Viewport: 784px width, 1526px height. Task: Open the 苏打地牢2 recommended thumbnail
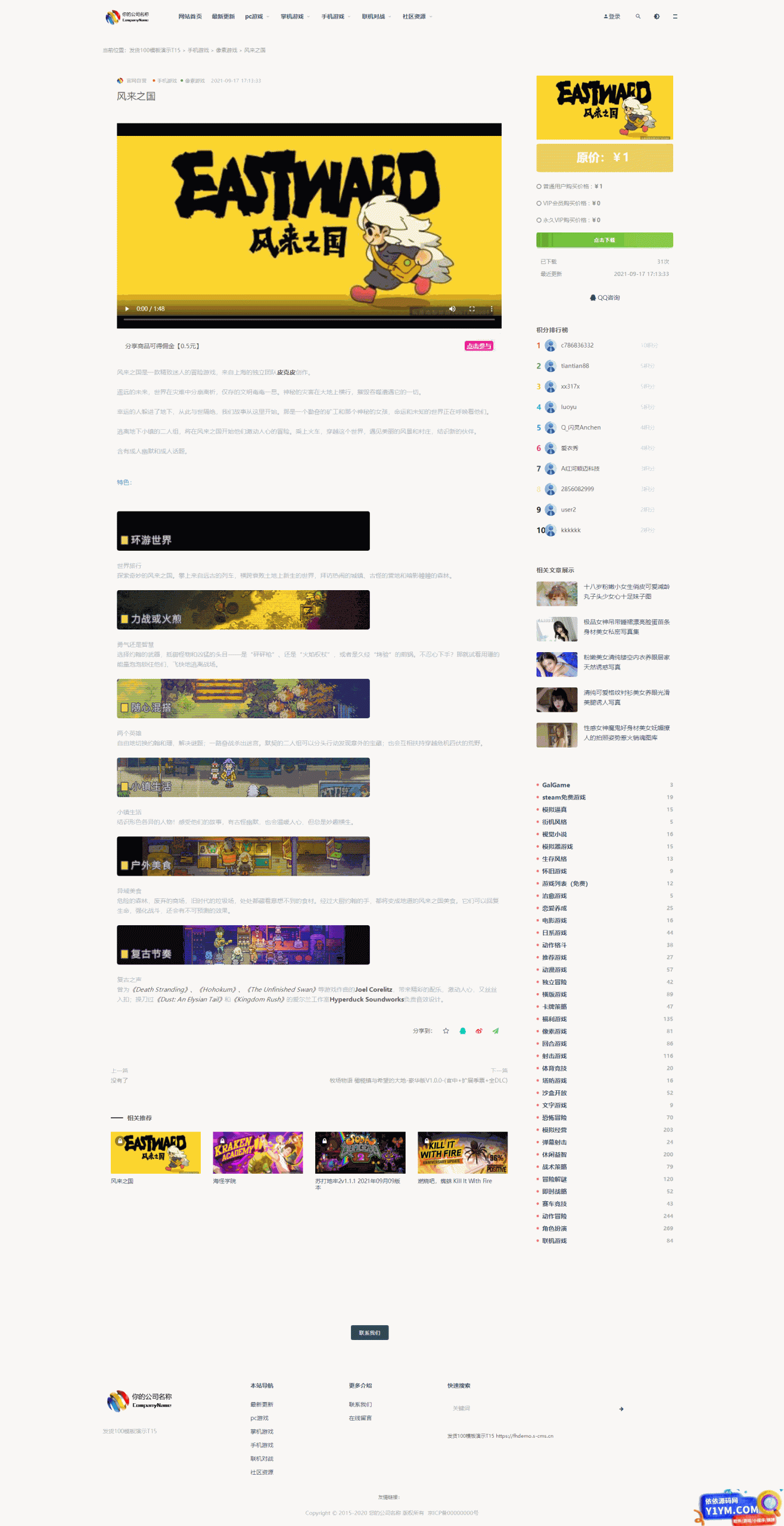click(360, 1152)
